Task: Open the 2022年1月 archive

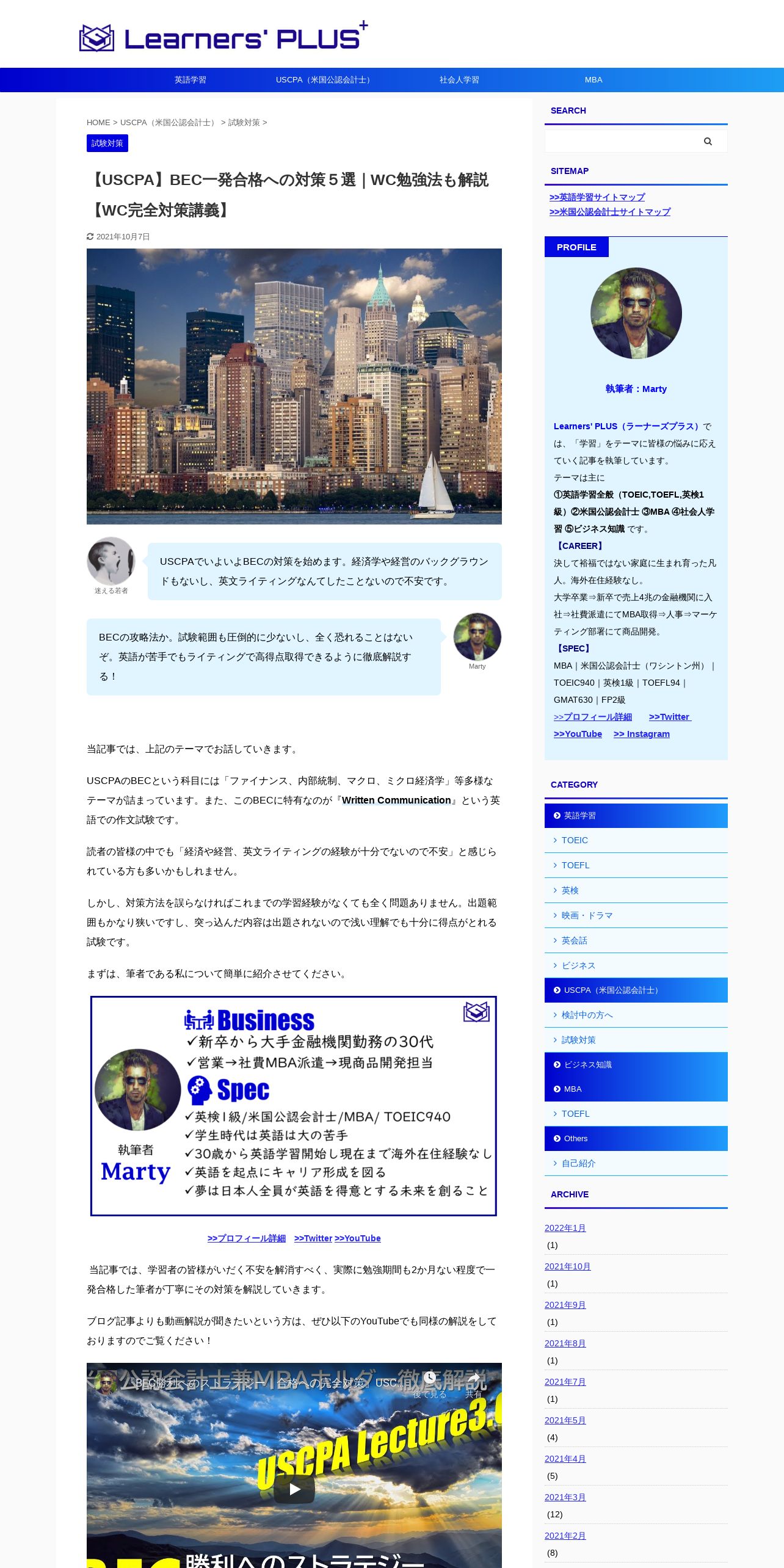Action: pos(565,1228)
